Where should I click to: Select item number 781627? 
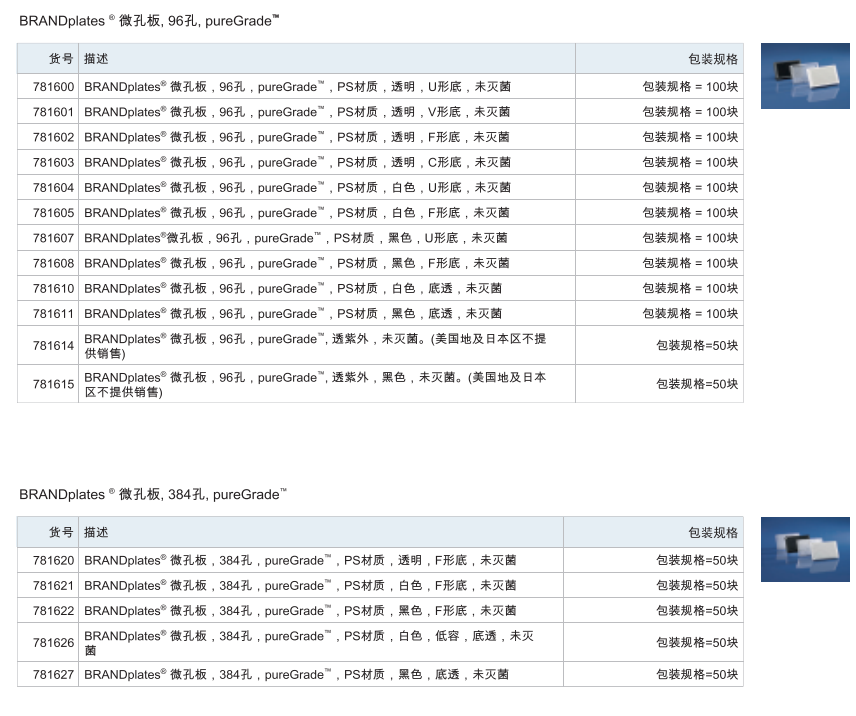53,675
